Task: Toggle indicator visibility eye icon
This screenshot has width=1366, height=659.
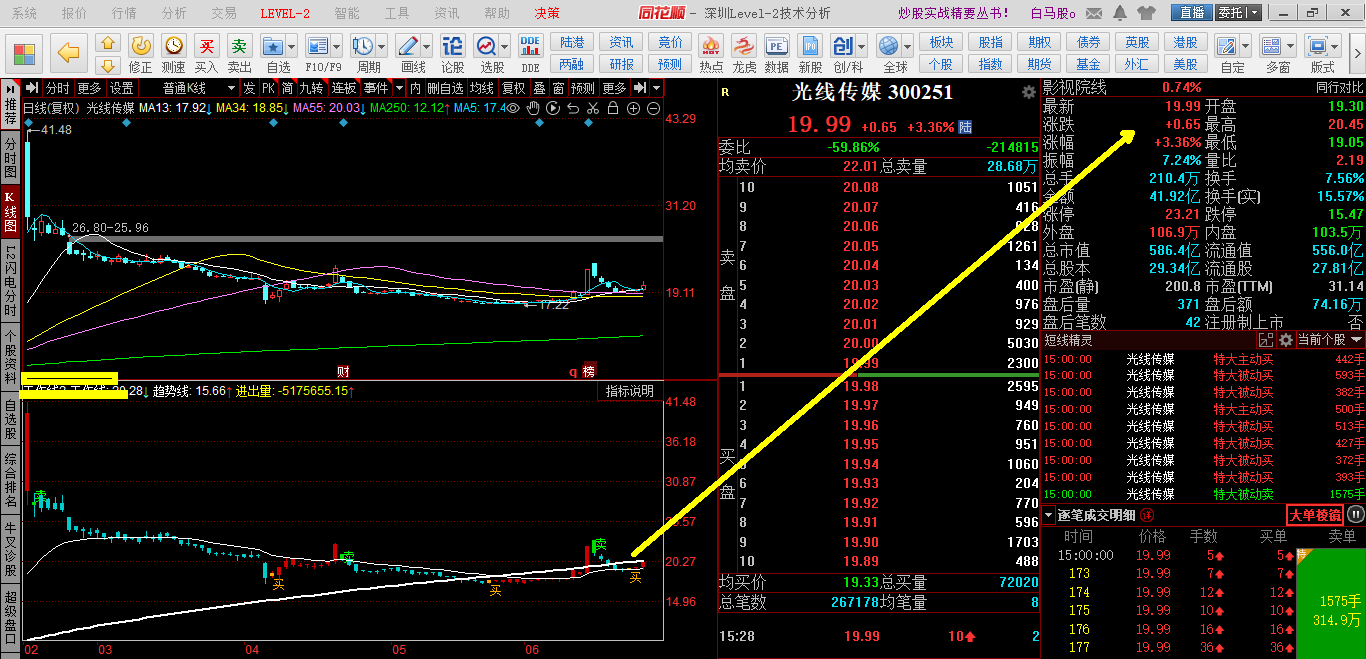Action: click(514, 108)
